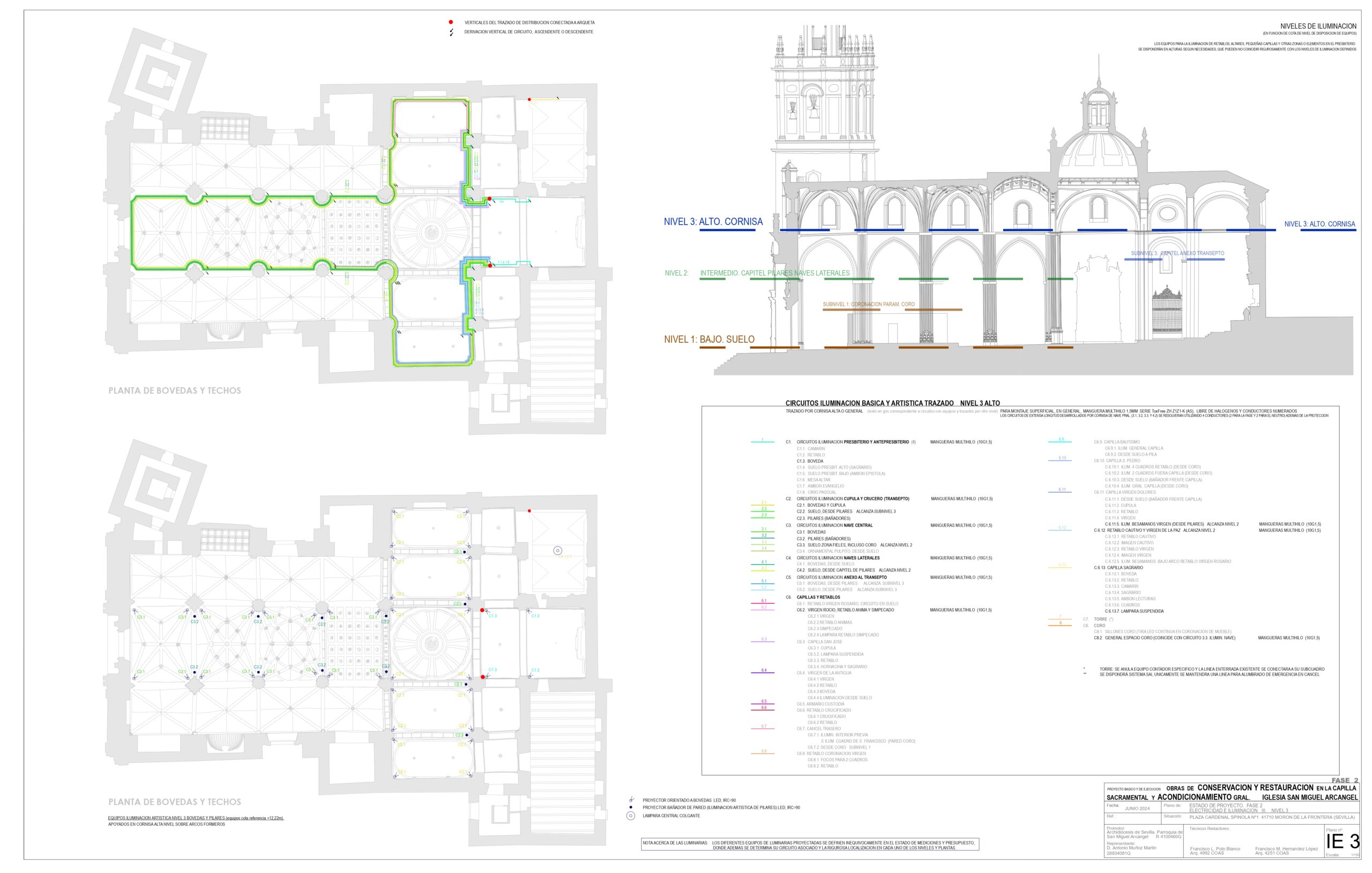Click the 'TORRE: SE ANULA EQUIPO CONTADOR' note

[1212, 669]
